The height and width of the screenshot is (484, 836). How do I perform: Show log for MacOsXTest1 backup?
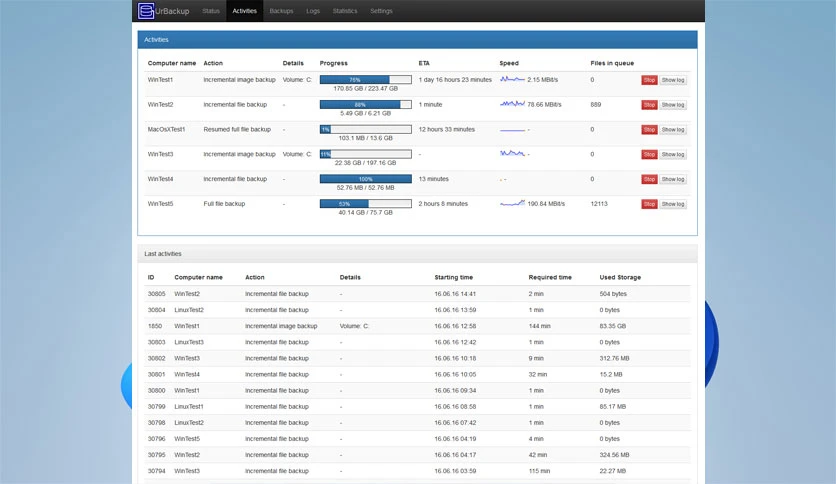(x=673, y=130)
